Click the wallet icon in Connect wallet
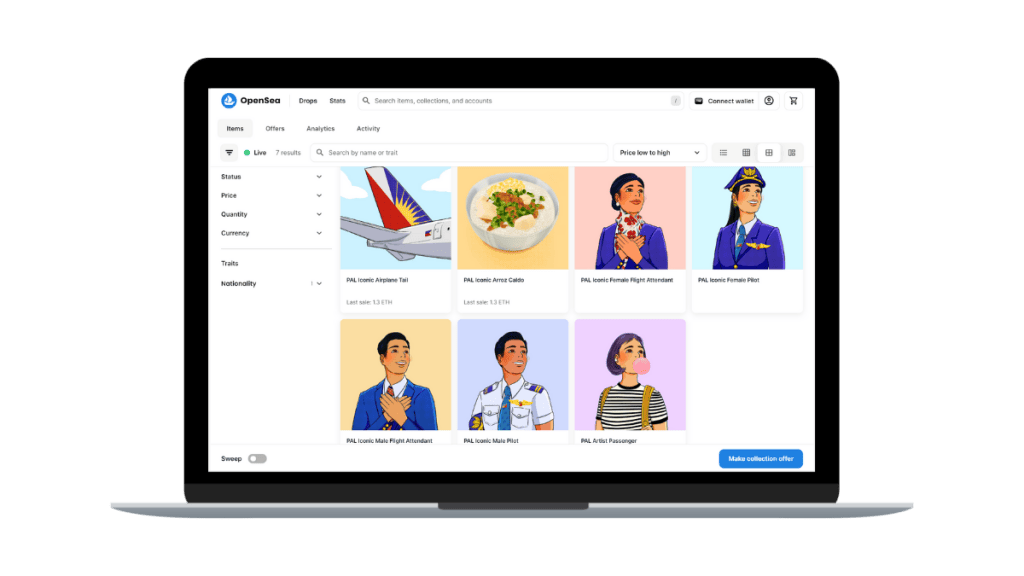The height and width of the screenshot is (576, 1024). [x=698, y=101]
